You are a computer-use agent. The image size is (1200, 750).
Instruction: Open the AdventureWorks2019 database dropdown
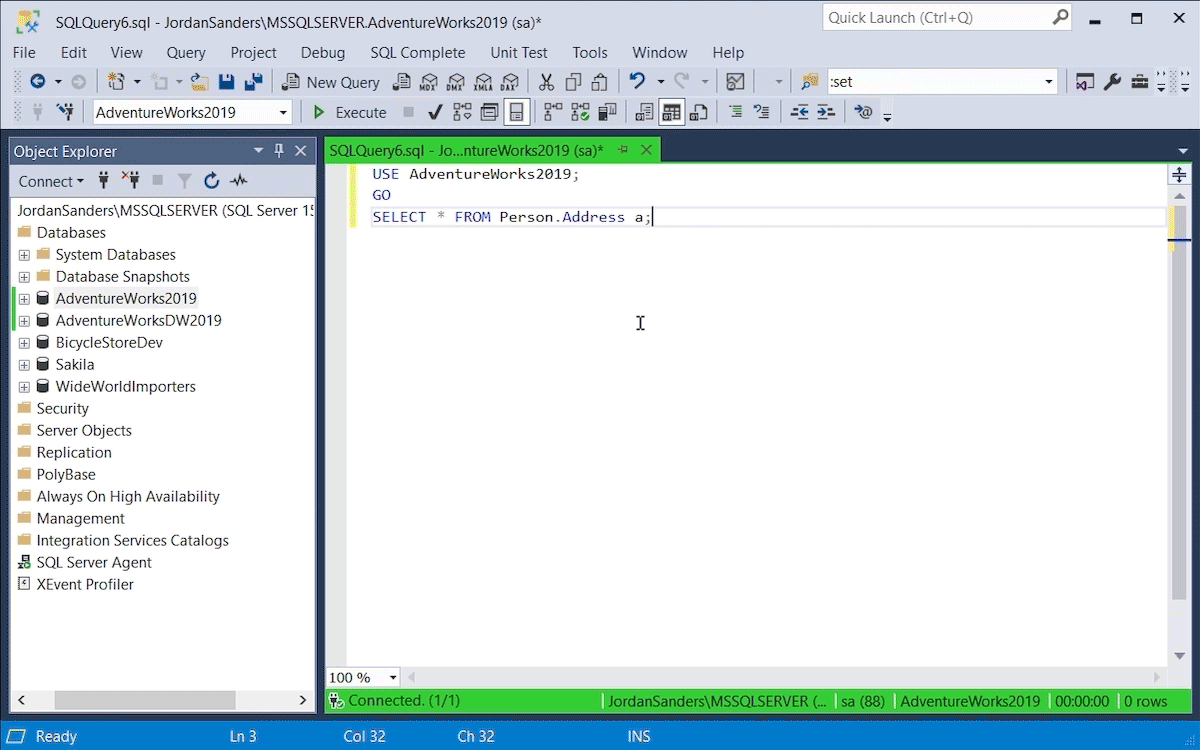[283, 112]
